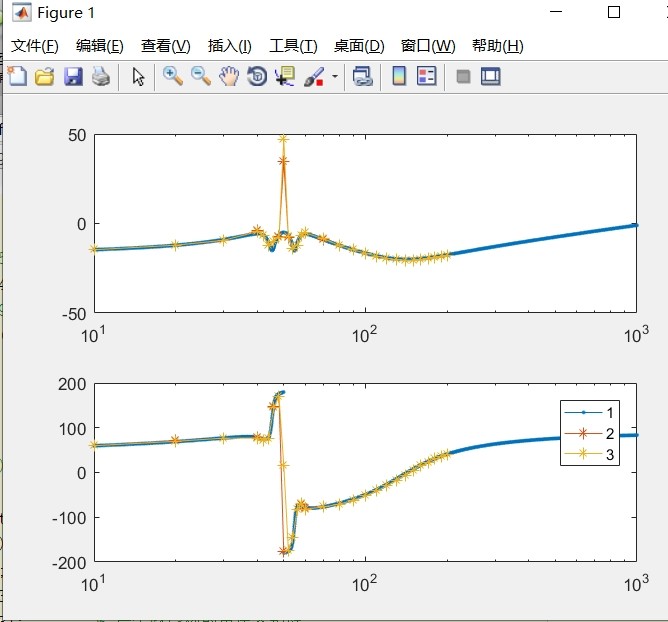Open the 编辑(E) menu

tap(100, 46)
